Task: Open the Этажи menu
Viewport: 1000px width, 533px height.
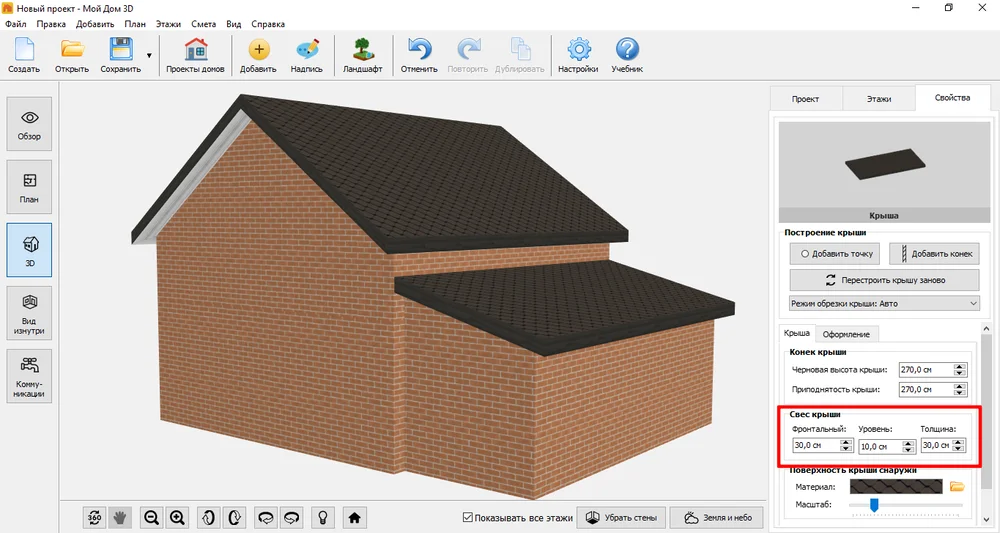Action: pos(168,24)
